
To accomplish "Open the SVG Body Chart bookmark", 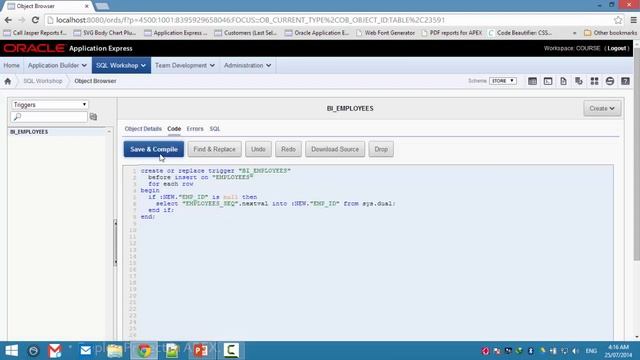I will pos(105,33).
